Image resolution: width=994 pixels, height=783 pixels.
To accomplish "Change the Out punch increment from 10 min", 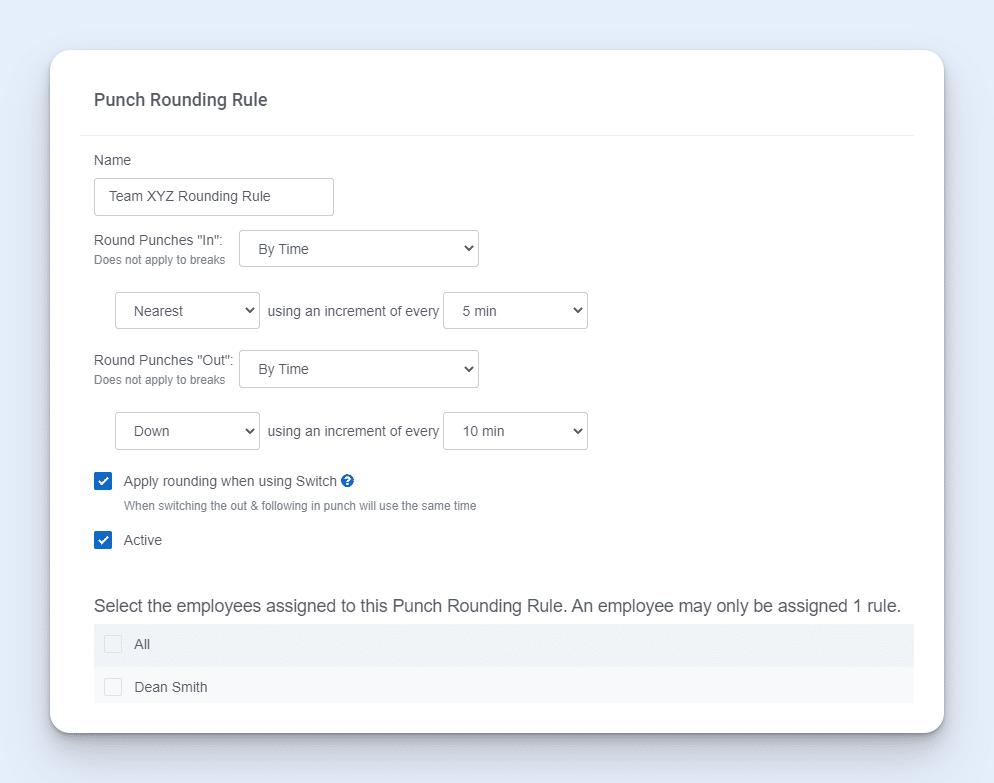I will 515,431.
